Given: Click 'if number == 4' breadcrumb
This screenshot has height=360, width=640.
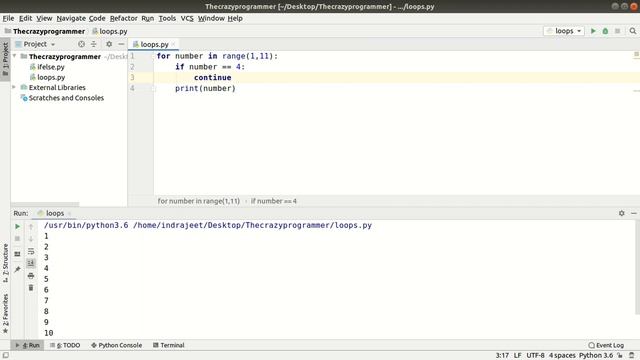Looking at the screenshot, I should point(273,201).
